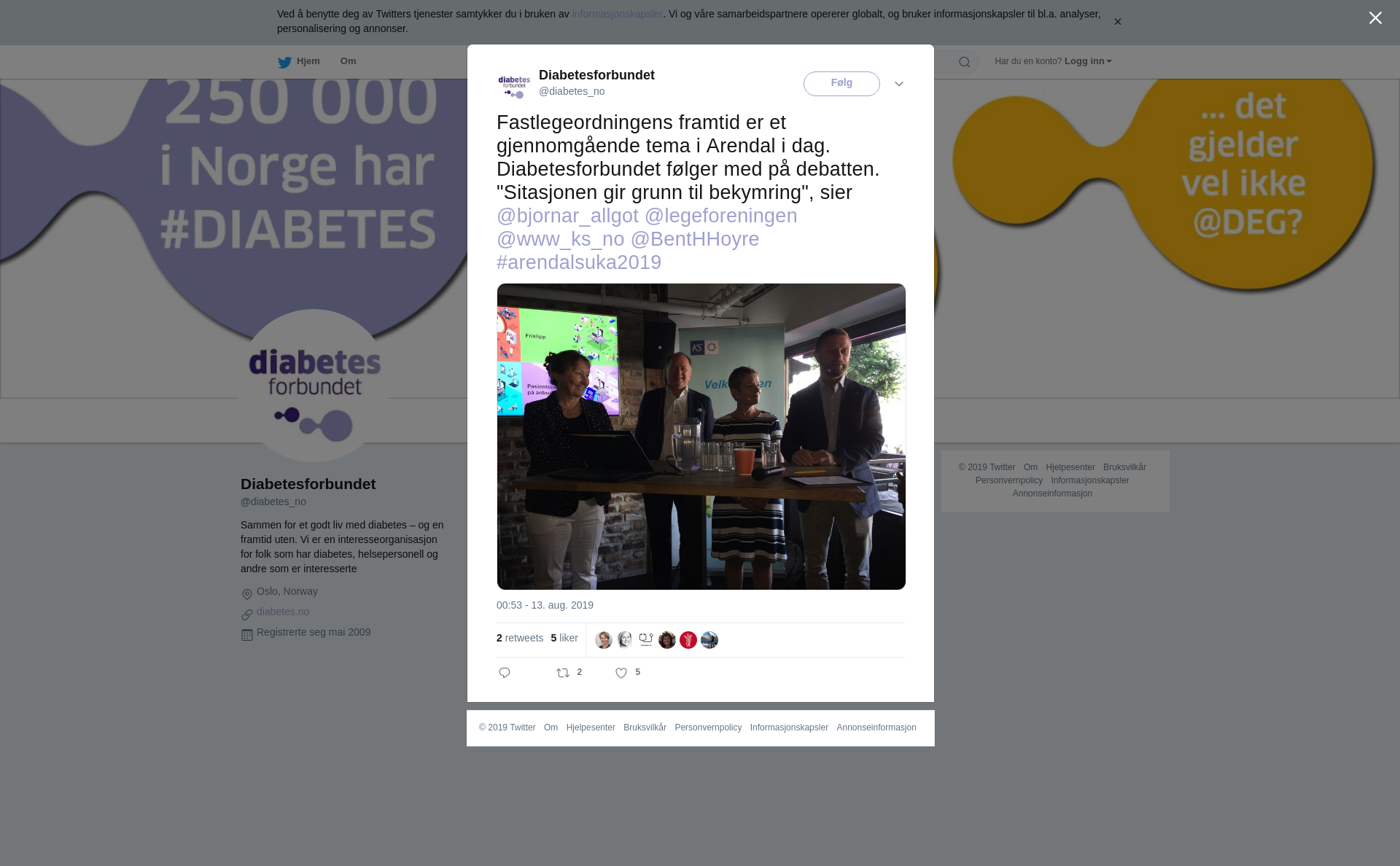The width and height of the screenshot is (1400, 866).
Task: Close the tweet overlay with top-right X
Action: tap(1375, 18)
